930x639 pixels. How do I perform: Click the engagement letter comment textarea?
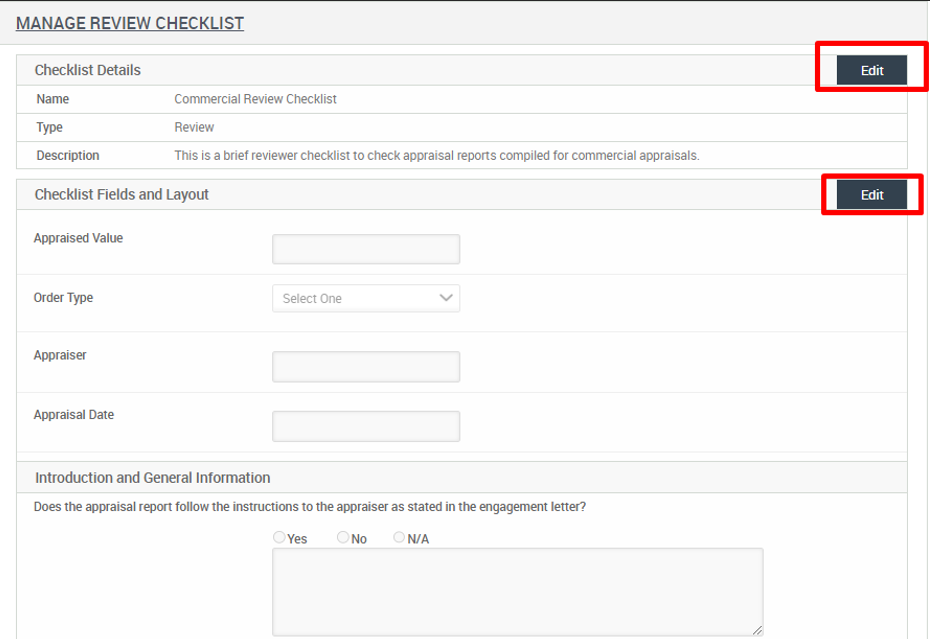(518, 590)
